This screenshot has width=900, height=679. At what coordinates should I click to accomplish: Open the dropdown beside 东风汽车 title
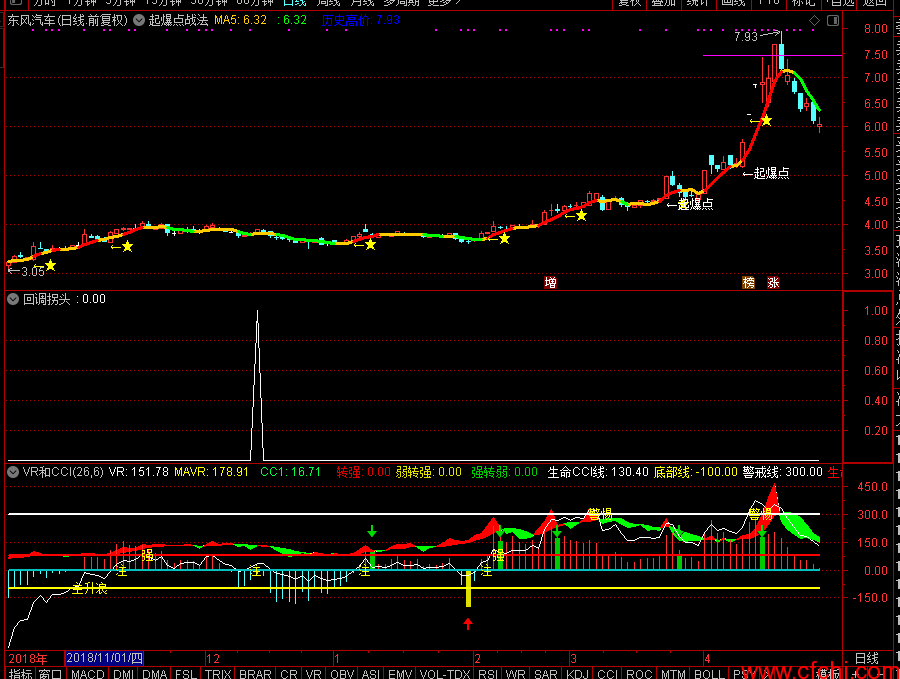click(x=139, y=20)
